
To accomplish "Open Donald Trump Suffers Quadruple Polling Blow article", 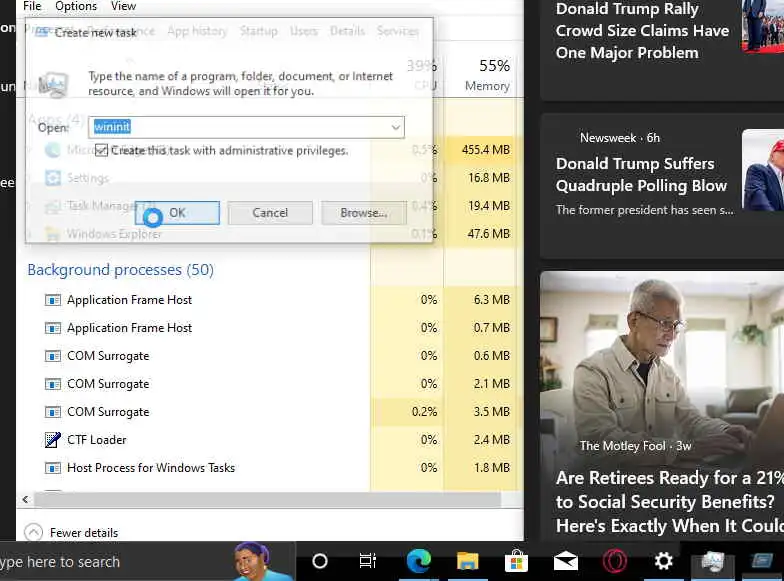I will click(641, 174).
